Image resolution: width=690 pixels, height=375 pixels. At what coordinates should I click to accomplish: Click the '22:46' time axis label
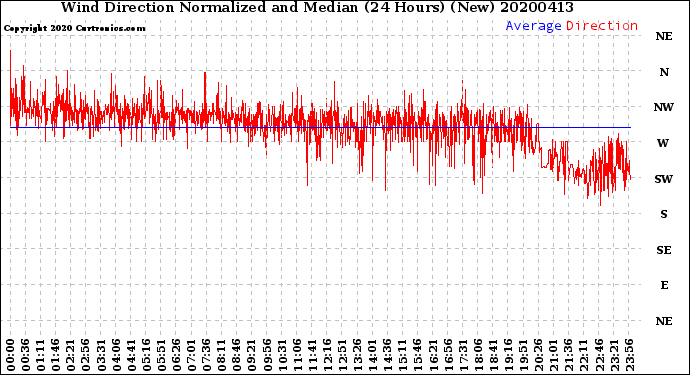[600, 356]
